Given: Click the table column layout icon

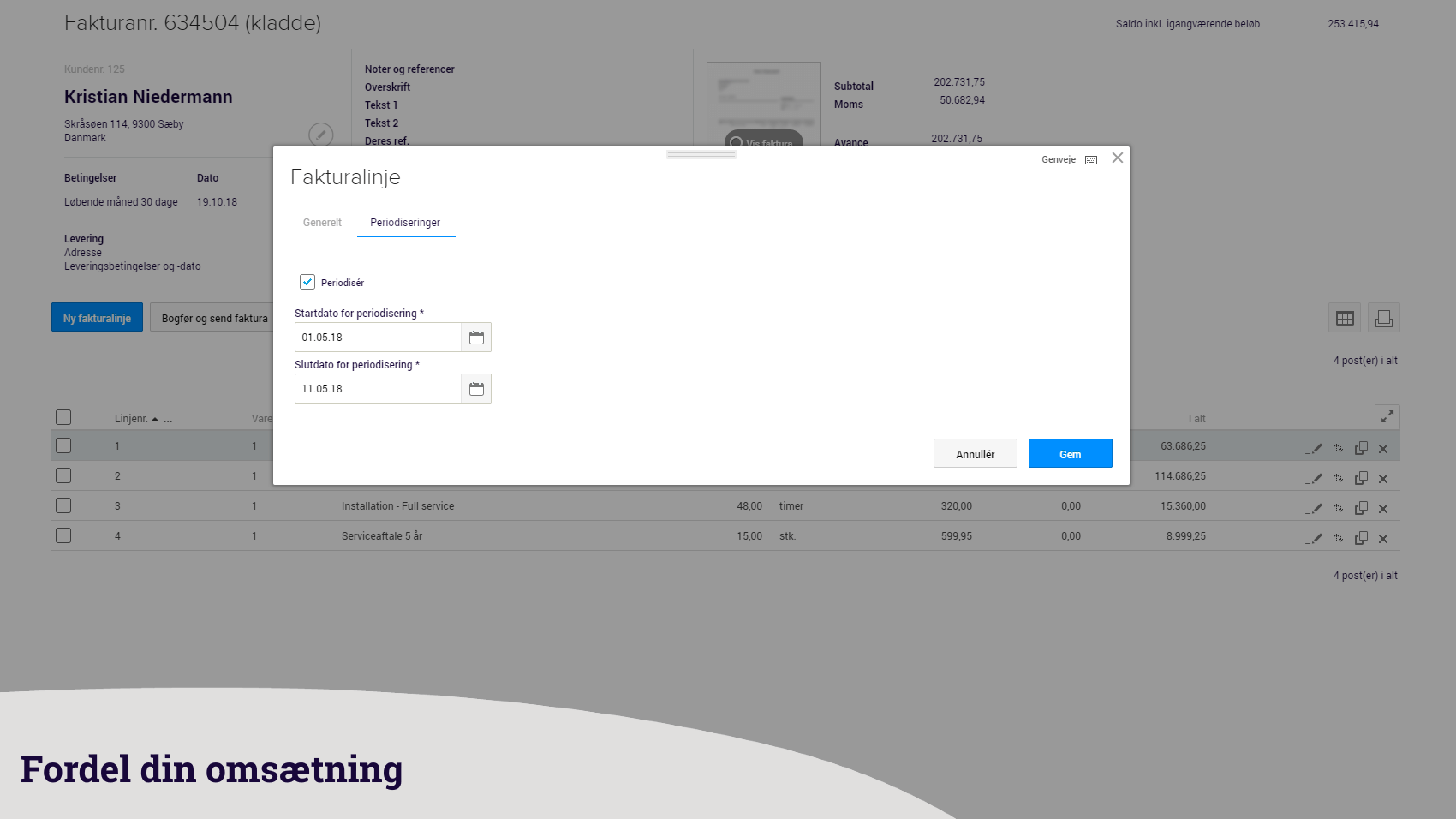Looking at the screenshot, I should [1345, 318].
